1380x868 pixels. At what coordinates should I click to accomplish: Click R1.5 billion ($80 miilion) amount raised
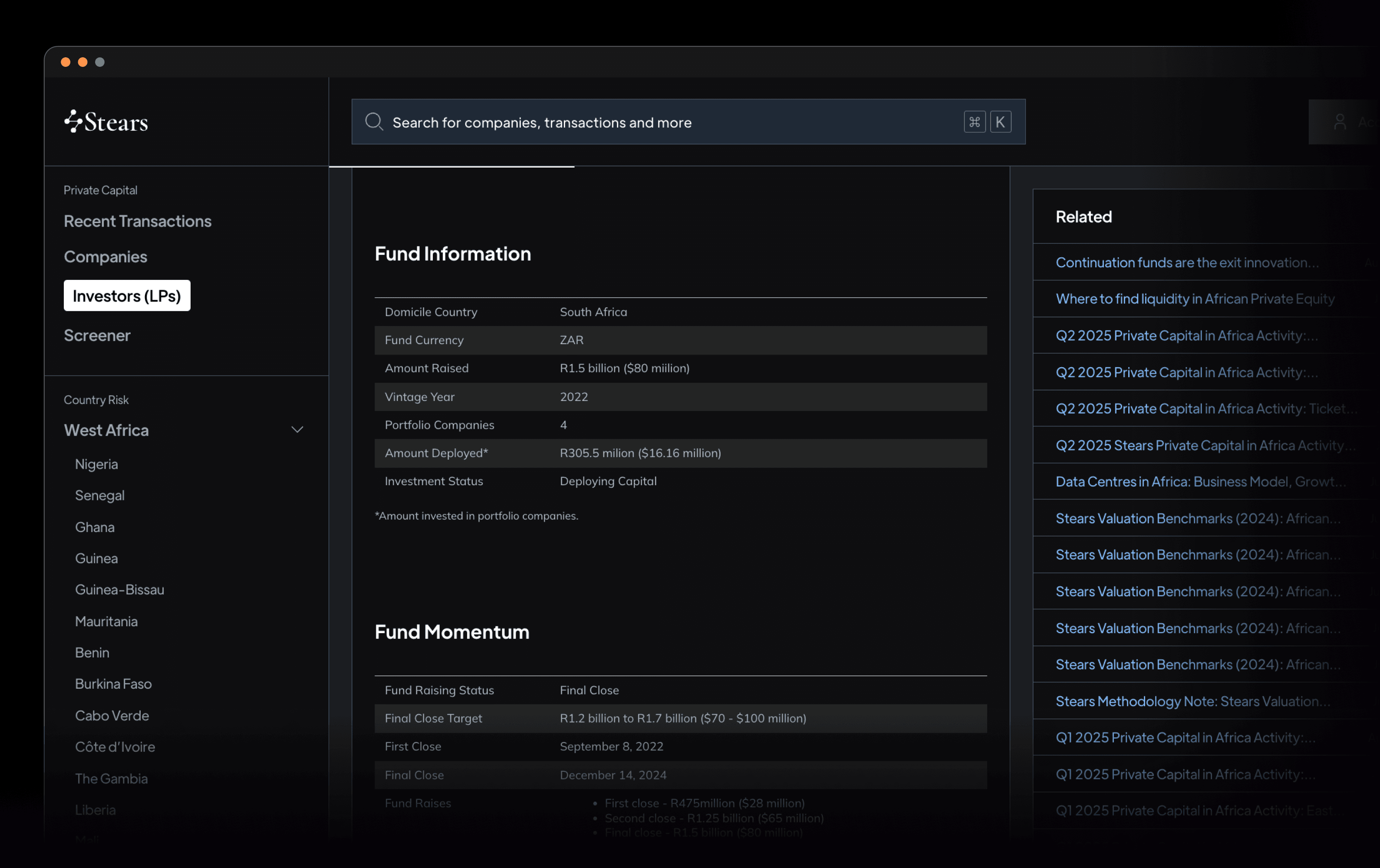pyautogui.click(x=624, y=368)
